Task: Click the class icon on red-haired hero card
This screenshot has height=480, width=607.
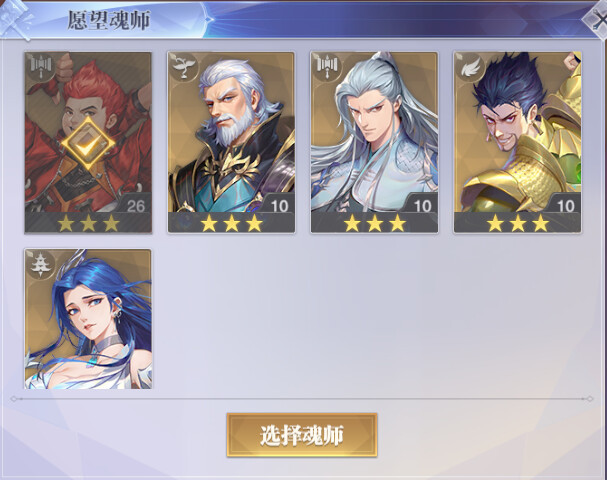Action: pos(41,66)
